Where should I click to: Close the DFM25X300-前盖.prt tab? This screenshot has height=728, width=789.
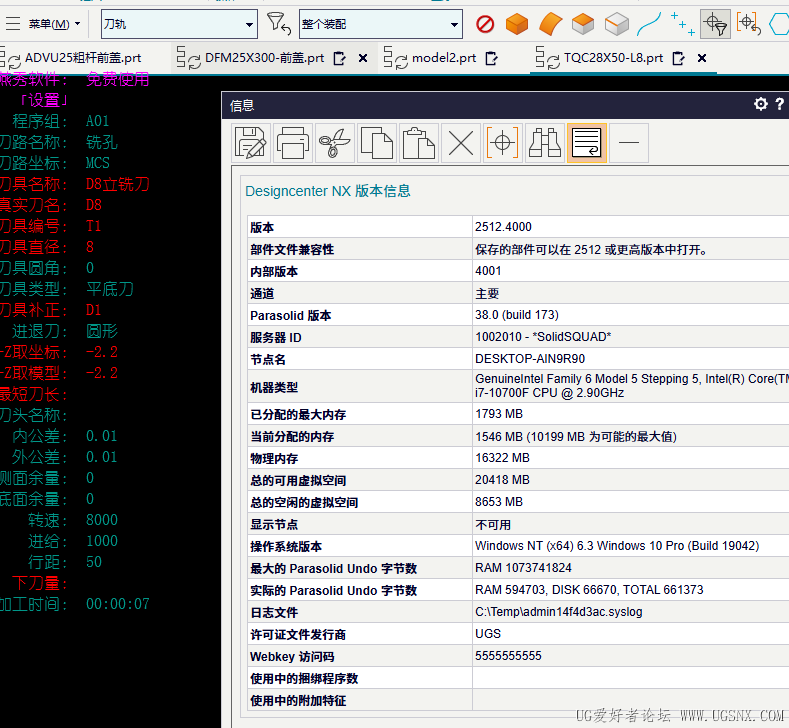363,58
